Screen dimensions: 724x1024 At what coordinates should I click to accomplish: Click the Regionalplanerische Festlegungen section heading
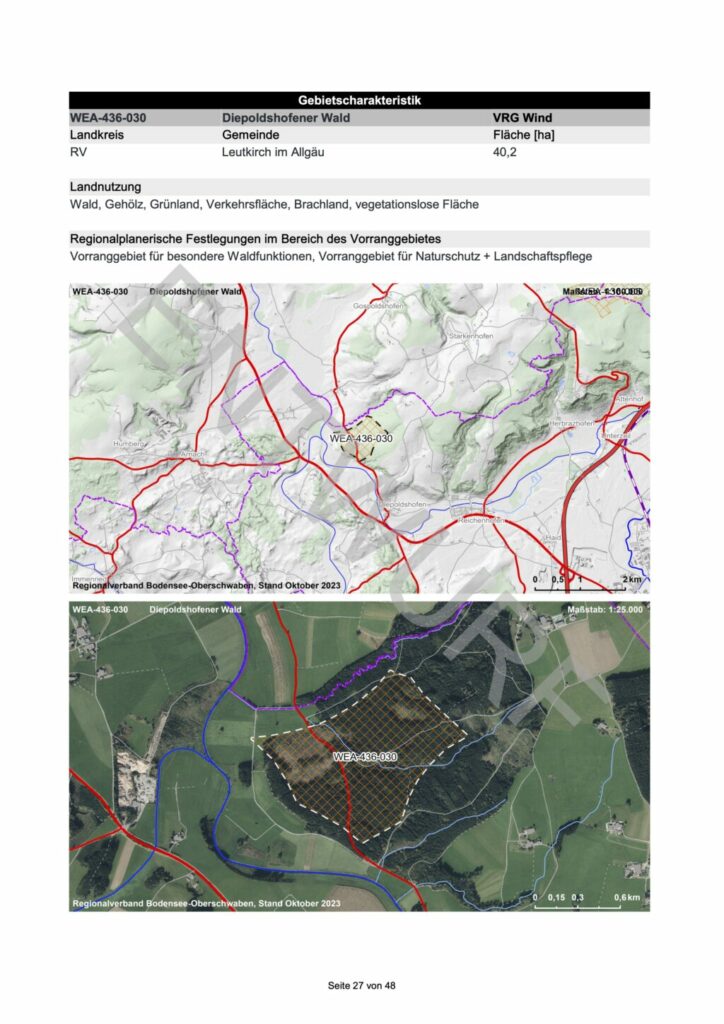255,240
